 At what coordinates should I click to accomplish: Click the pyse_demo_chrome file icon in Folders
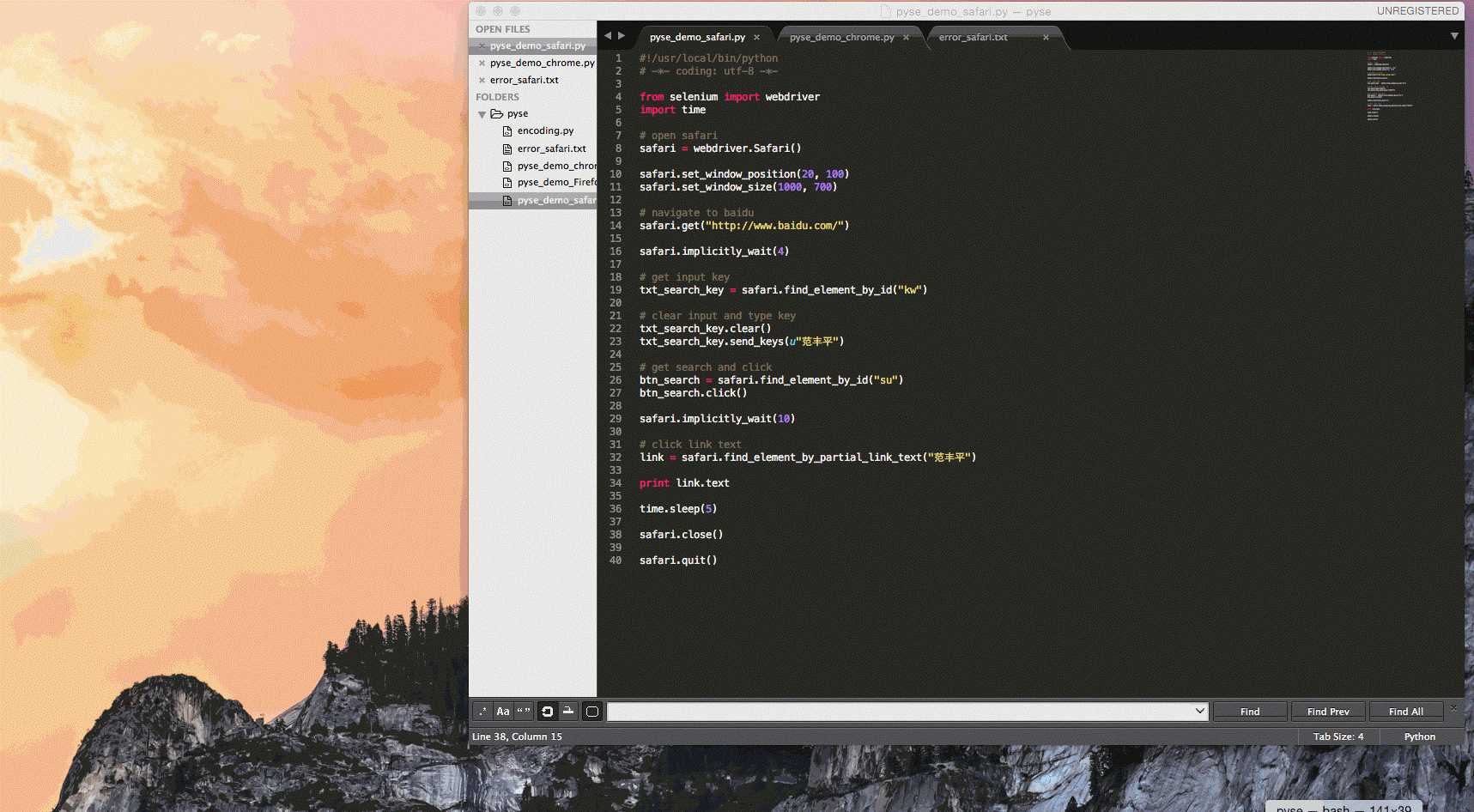507,166
